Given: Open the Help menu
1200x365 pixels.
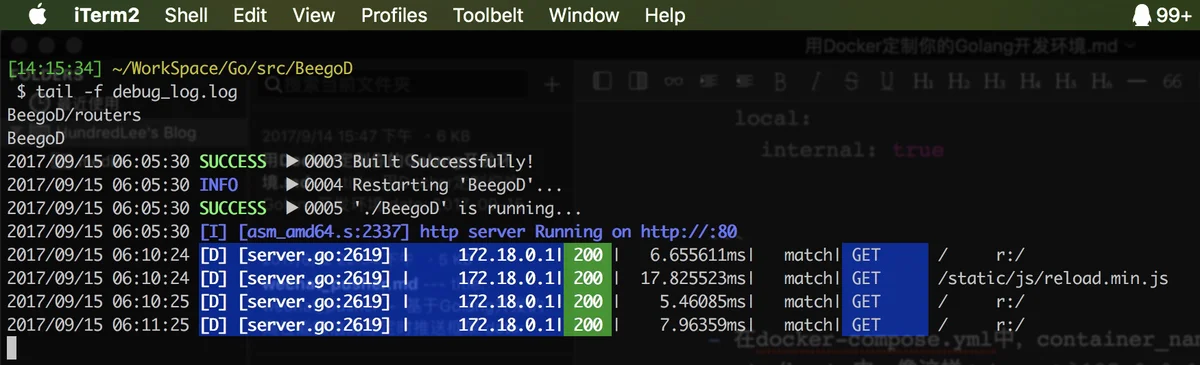Looking at the screenshot, I should pos(665,15).
